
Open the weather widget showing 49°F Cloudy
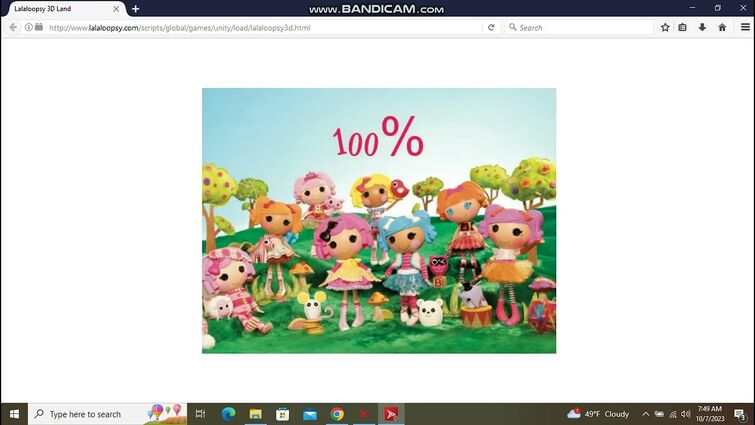(x=598, y=414)
